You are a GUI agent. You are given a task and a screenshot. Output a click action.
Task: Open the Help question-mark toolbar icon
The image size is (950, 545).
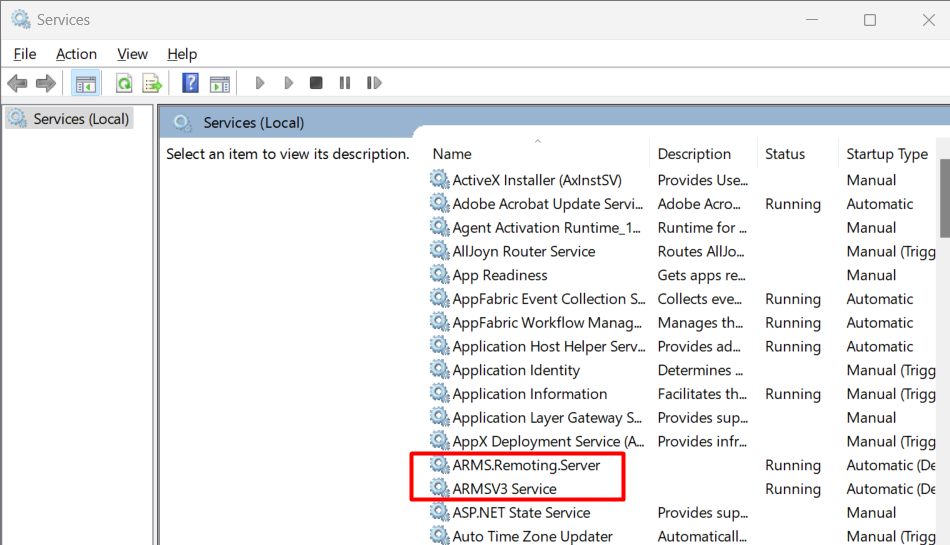tap(190, 83)
